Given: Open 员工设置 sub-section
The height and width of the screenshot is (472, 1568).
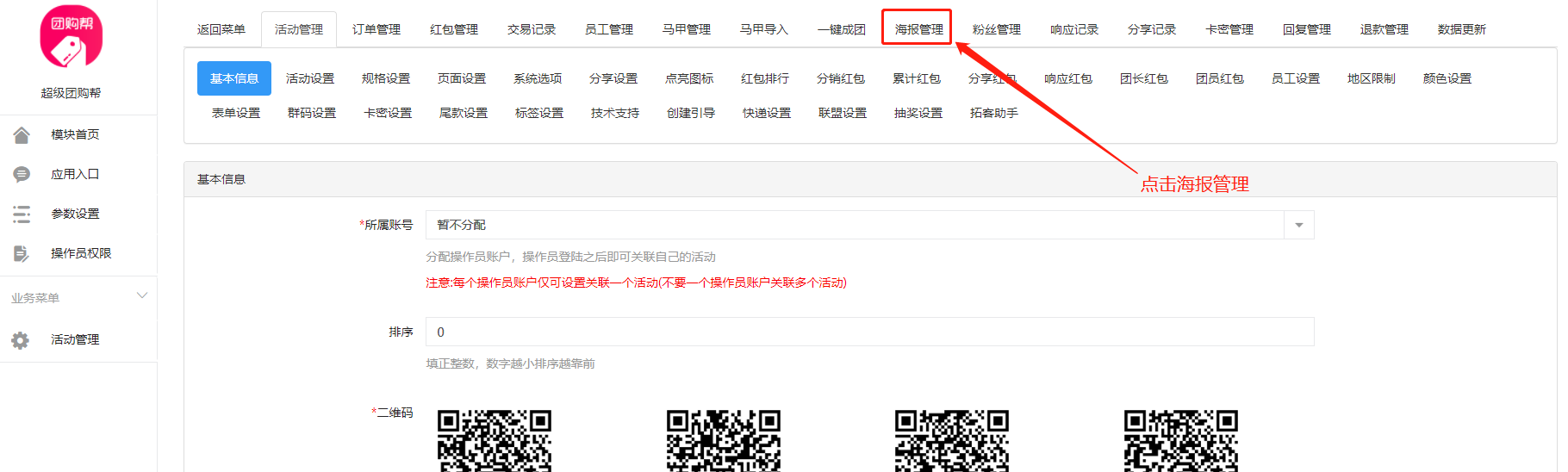Looking at the screenshot, I should [1296, 78].
